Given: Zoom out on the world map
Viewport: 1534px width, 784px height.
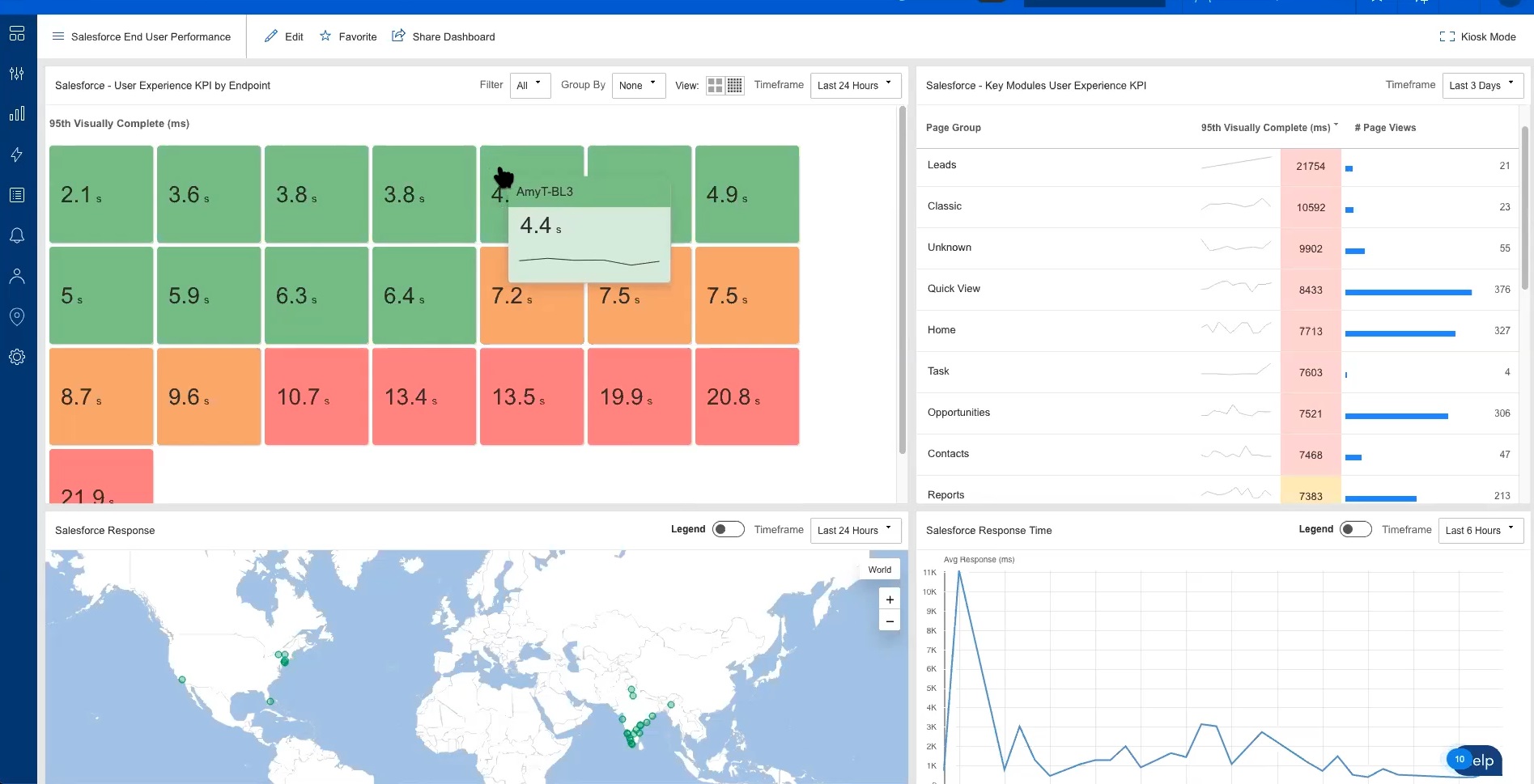Looking at the screenshot, I should pyautogui.click(x=890, y=621).
